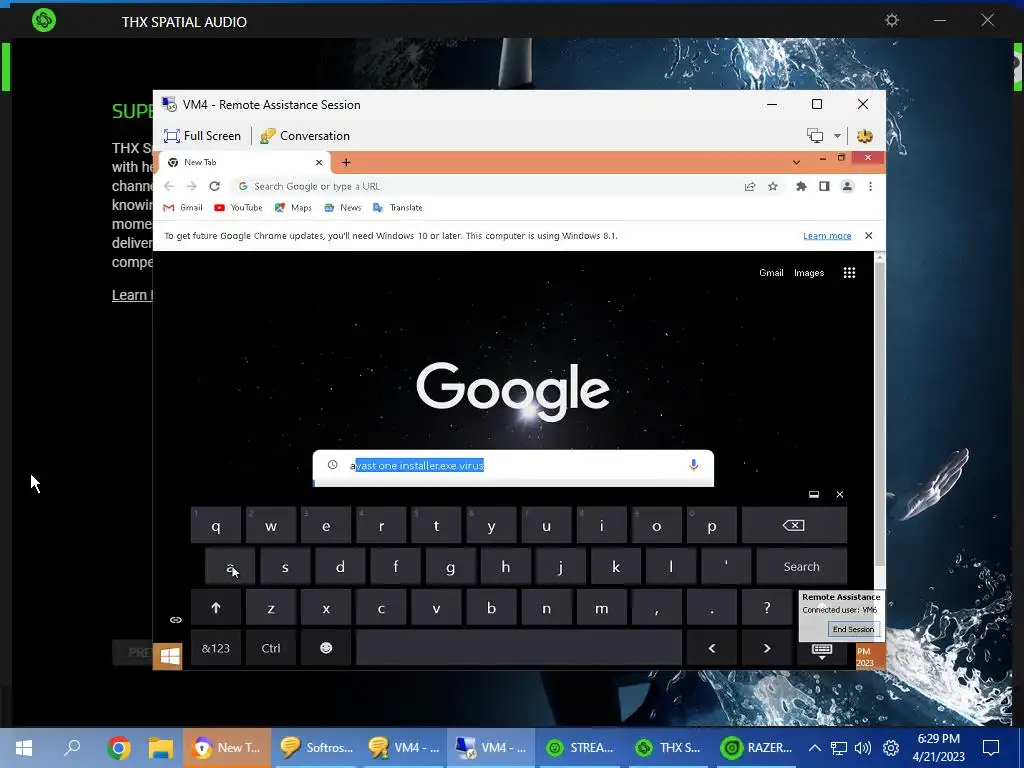Open News bookmark

[342, 208]
